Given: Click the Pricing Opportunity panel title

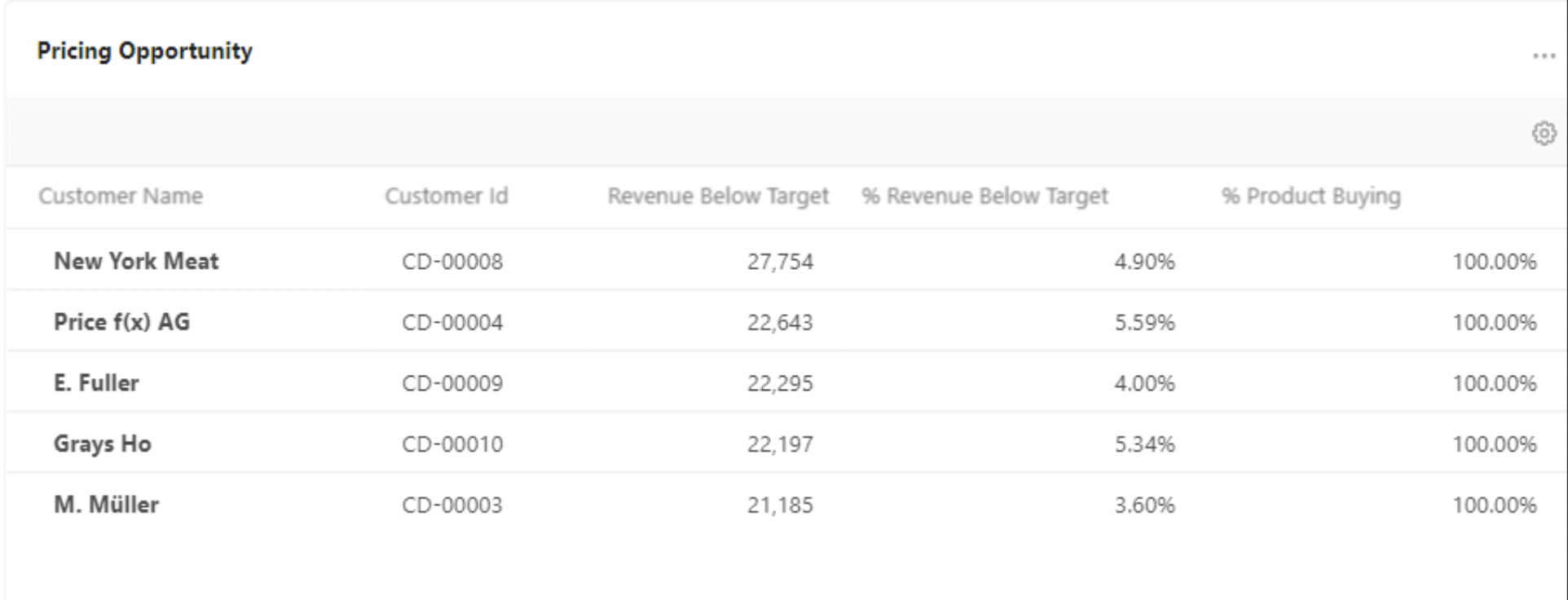Looking at the screenshot, I should tap(145, 51).
